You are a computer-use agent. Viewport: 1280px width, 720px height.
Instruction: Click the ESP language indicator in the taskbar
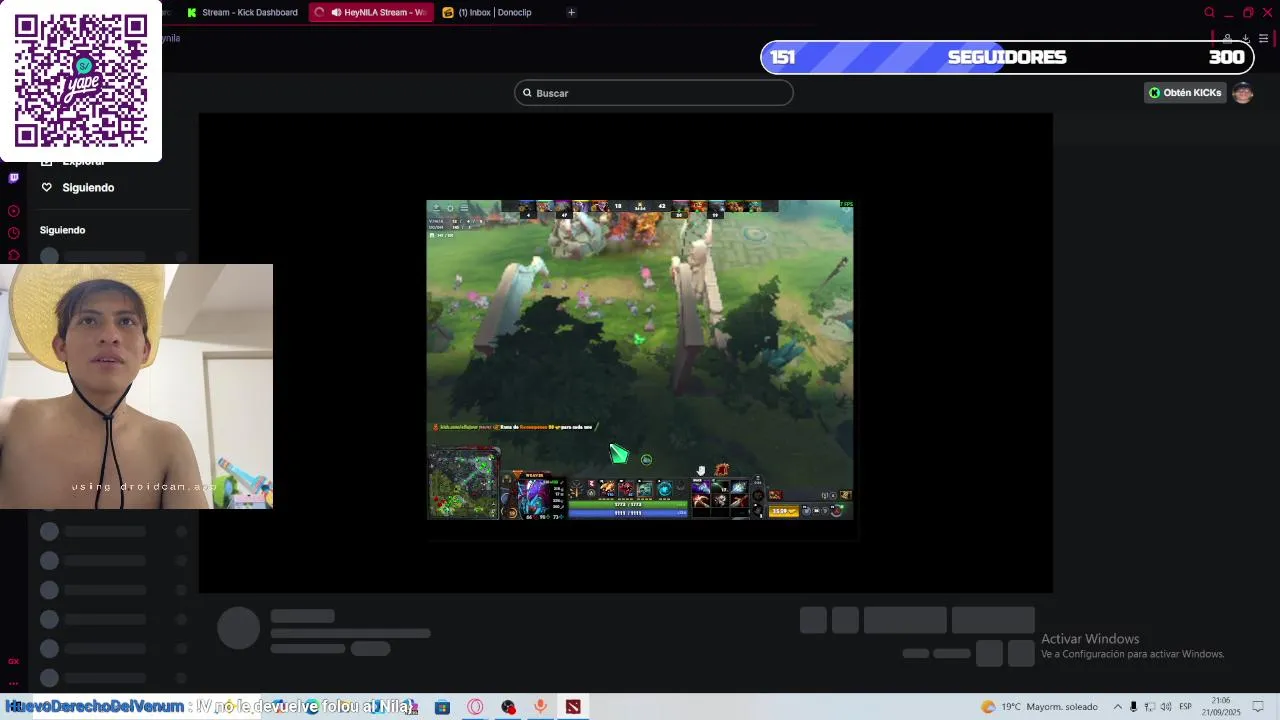[1185, 707]
